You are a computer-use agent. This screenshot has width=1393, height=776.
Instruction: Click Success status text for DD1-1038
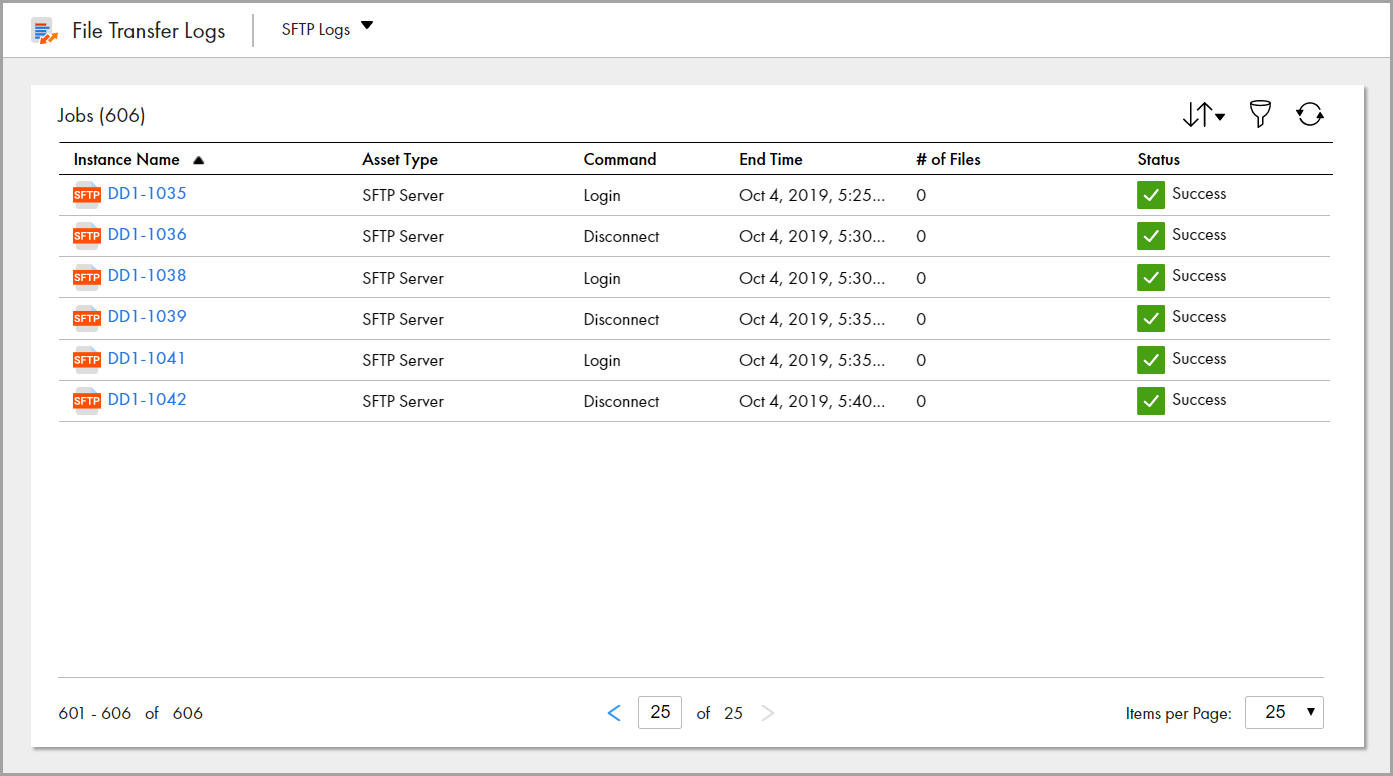point(1199,275)
